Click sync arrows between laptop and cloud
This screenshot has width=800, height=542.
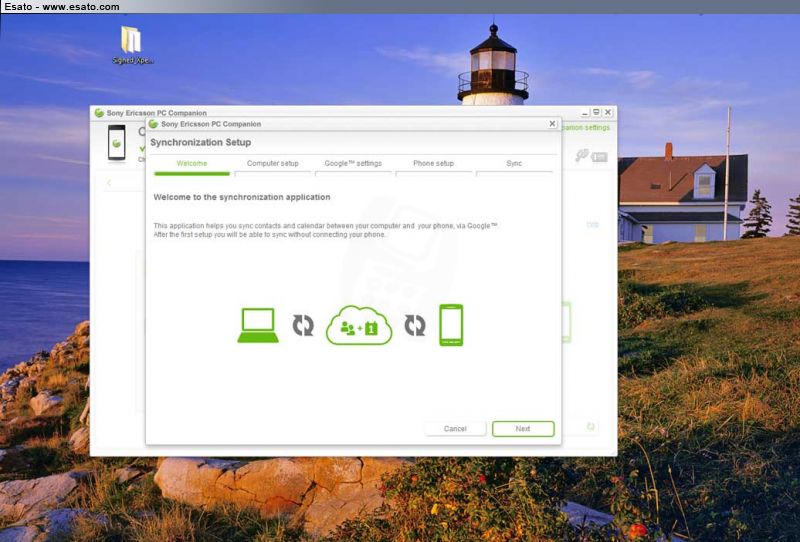(303, 326)
